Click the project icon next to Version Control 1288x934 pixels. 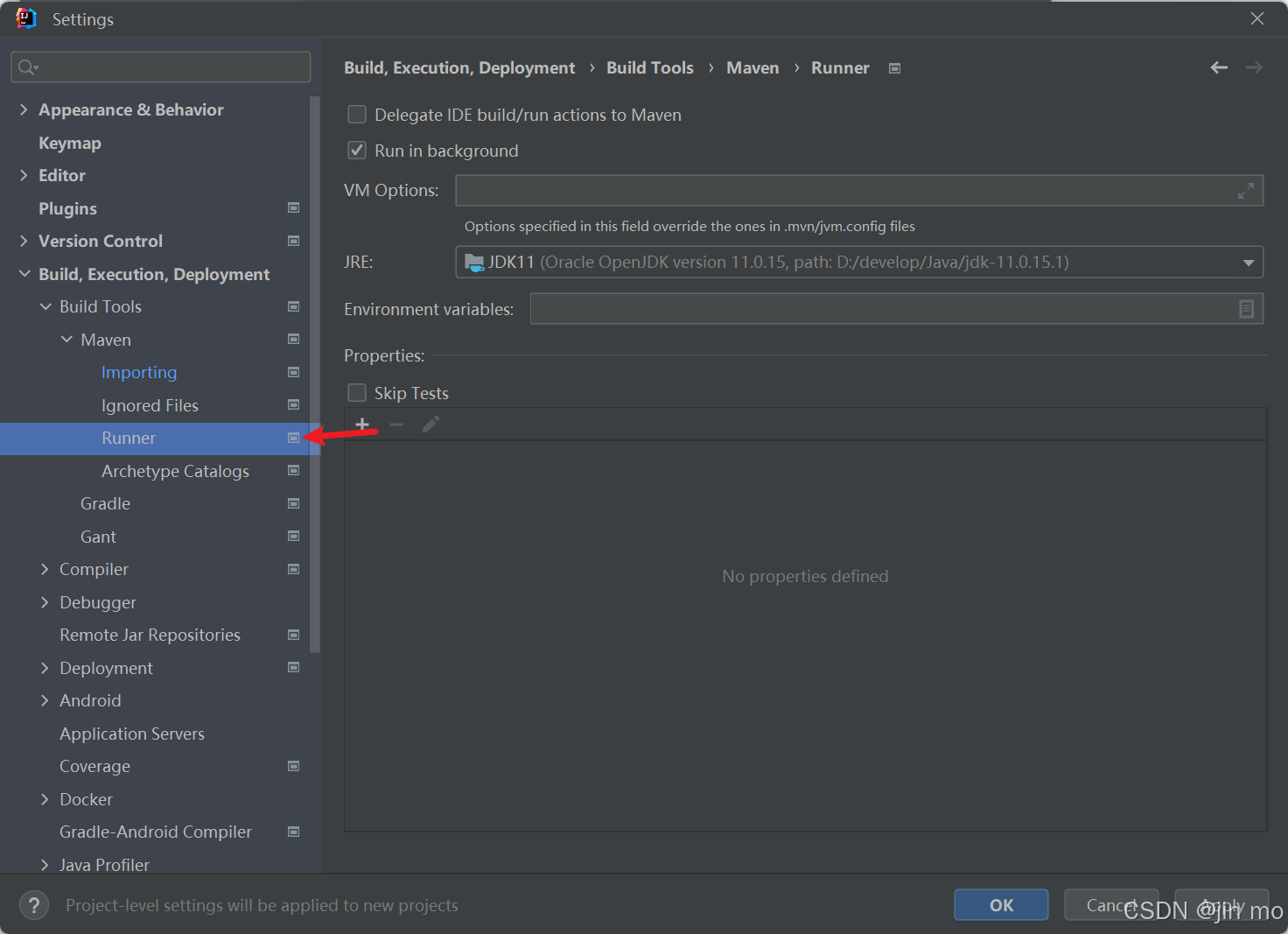(294, 241)
